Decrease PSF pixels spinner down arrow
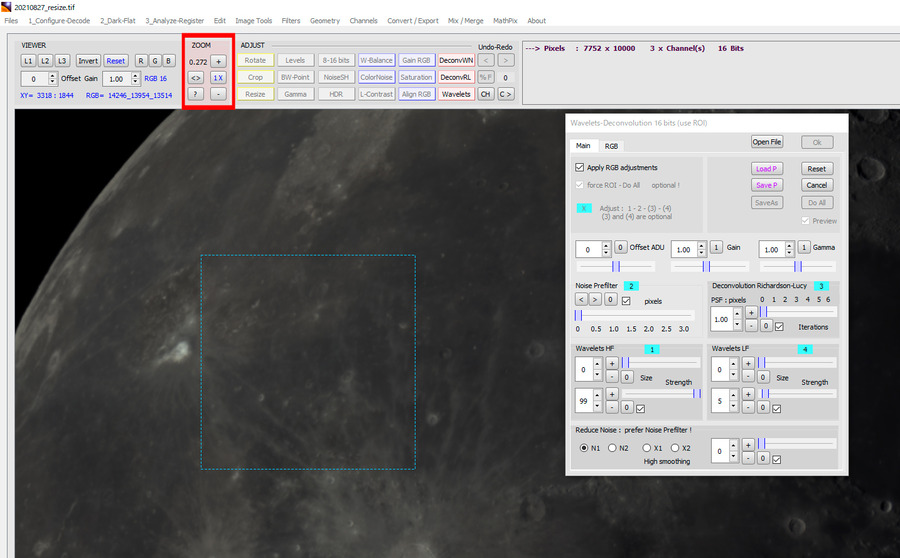900x558 pixels. pyautogui.click(x=738, y=325)
